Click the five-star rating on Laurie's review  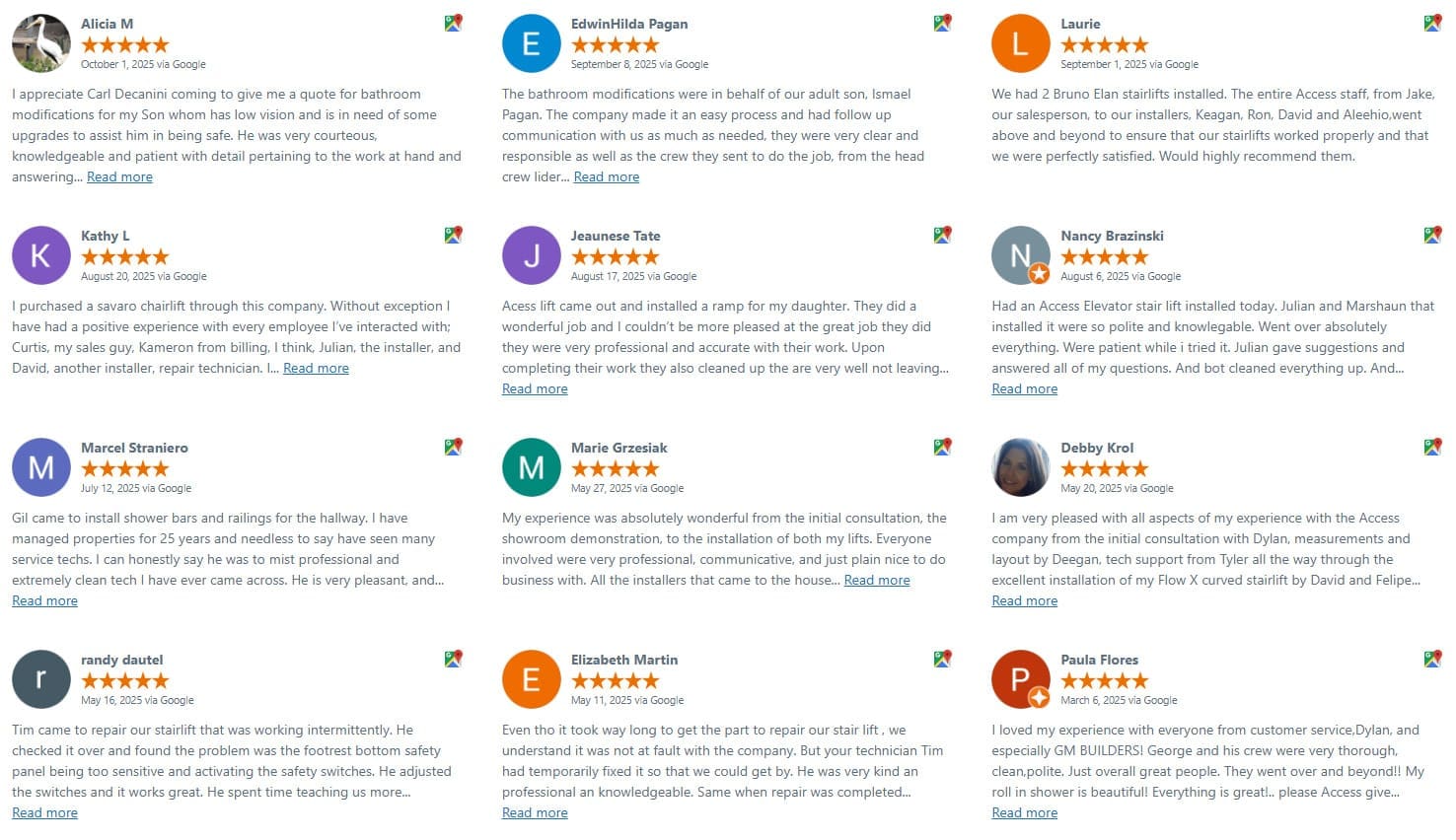pyautogui.click(x=1104, y=44)
